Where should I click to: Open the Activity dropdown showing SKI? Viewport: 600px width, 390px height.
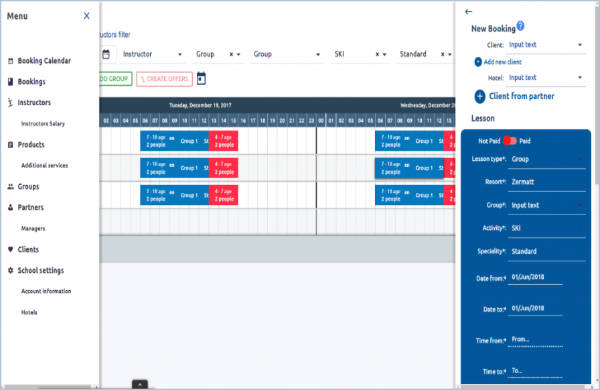click(547, 228)
